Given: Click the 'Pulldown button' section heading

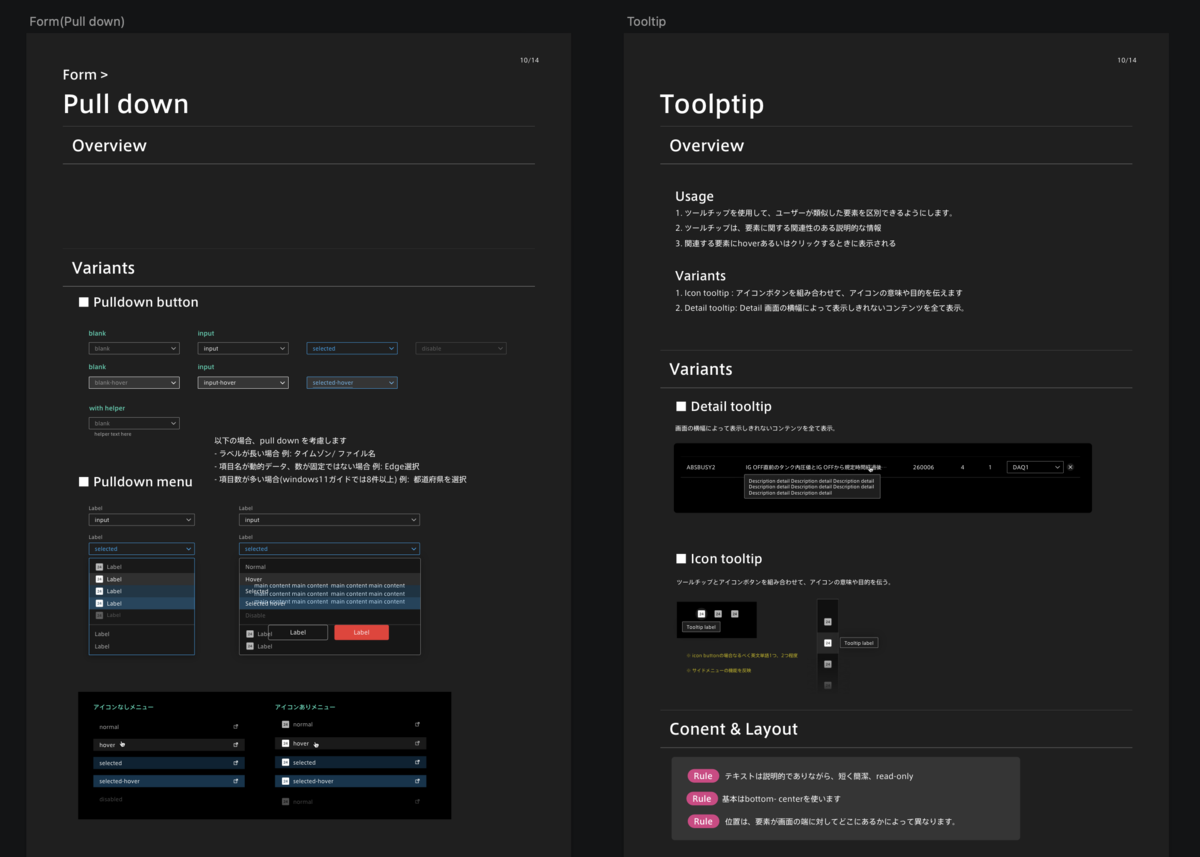Looking at the screenshot, I should coord(145,302).
